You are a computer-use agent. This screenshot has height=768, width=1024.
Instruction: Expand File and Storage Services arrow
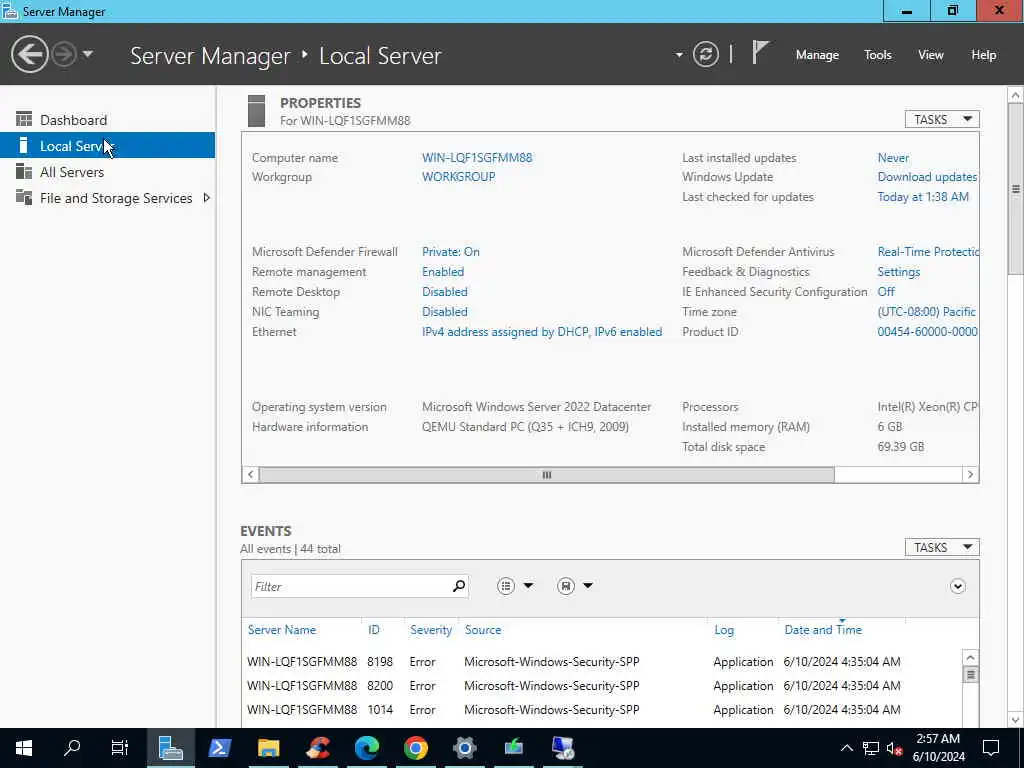(206, 197)
